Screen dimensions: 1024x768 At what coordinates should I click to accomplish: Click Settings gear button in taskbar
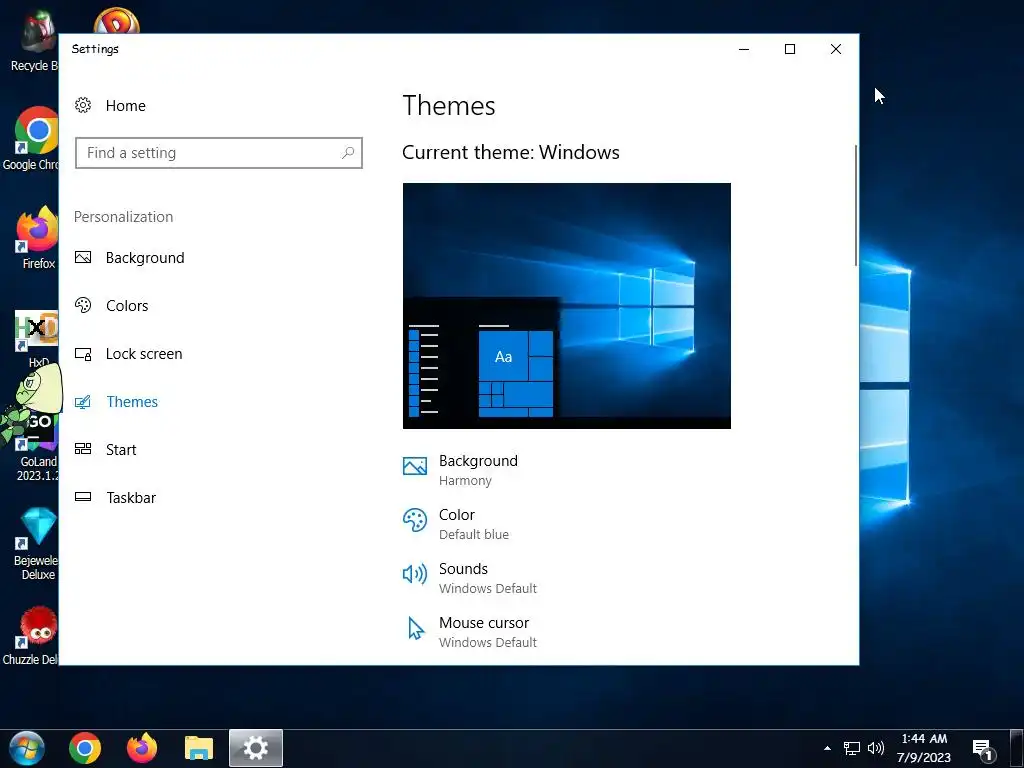click(x=256, y=748)
